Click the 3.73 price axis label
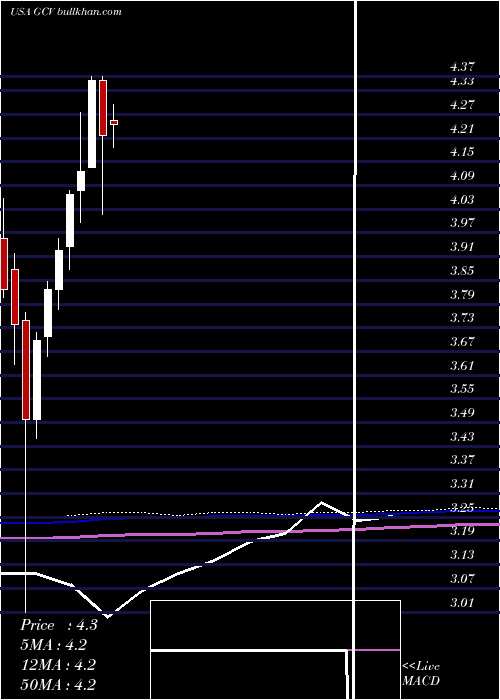This screenshot has height=700, width=500. (462, 318)
